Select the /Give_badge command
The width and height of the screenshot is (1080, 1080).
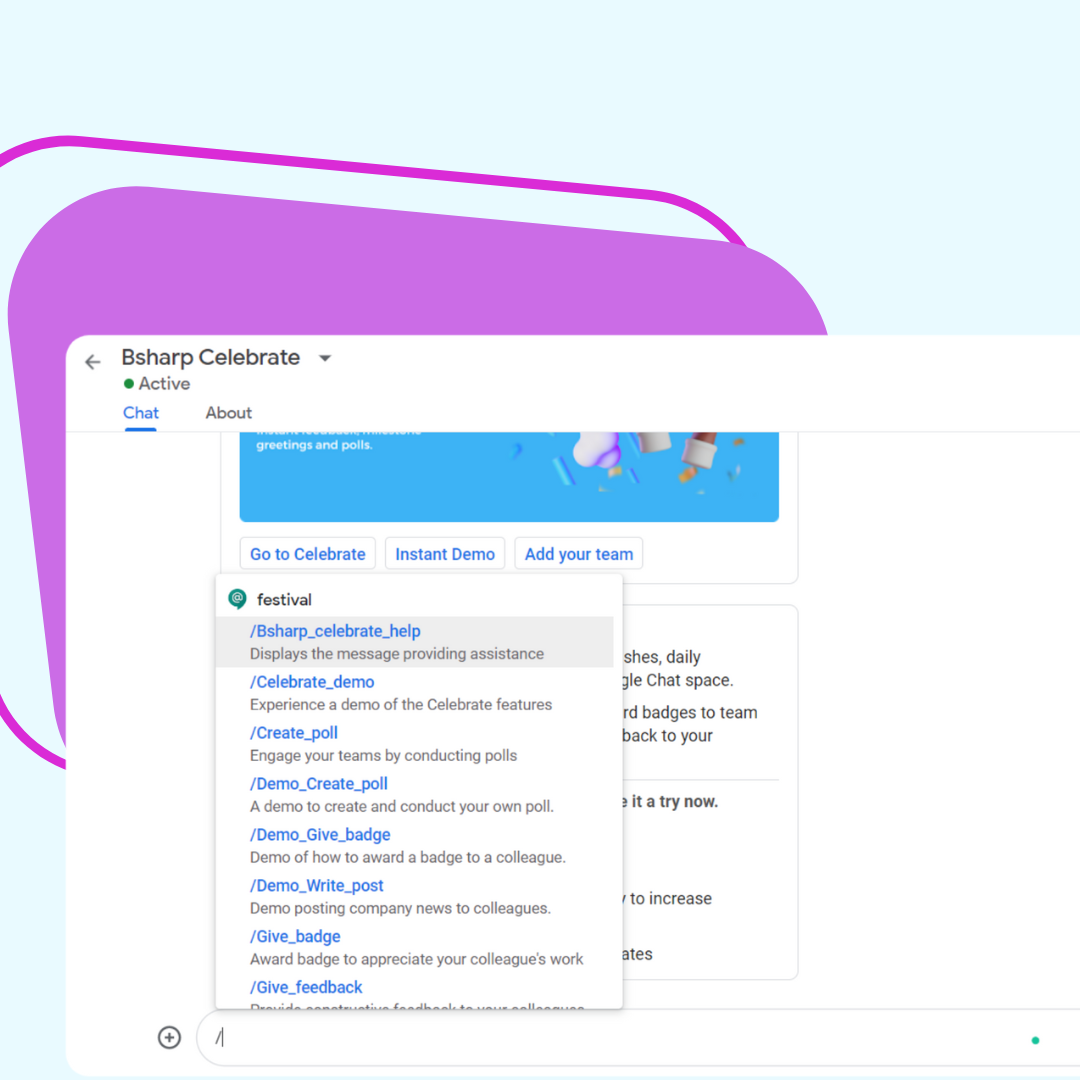[415, 948]
